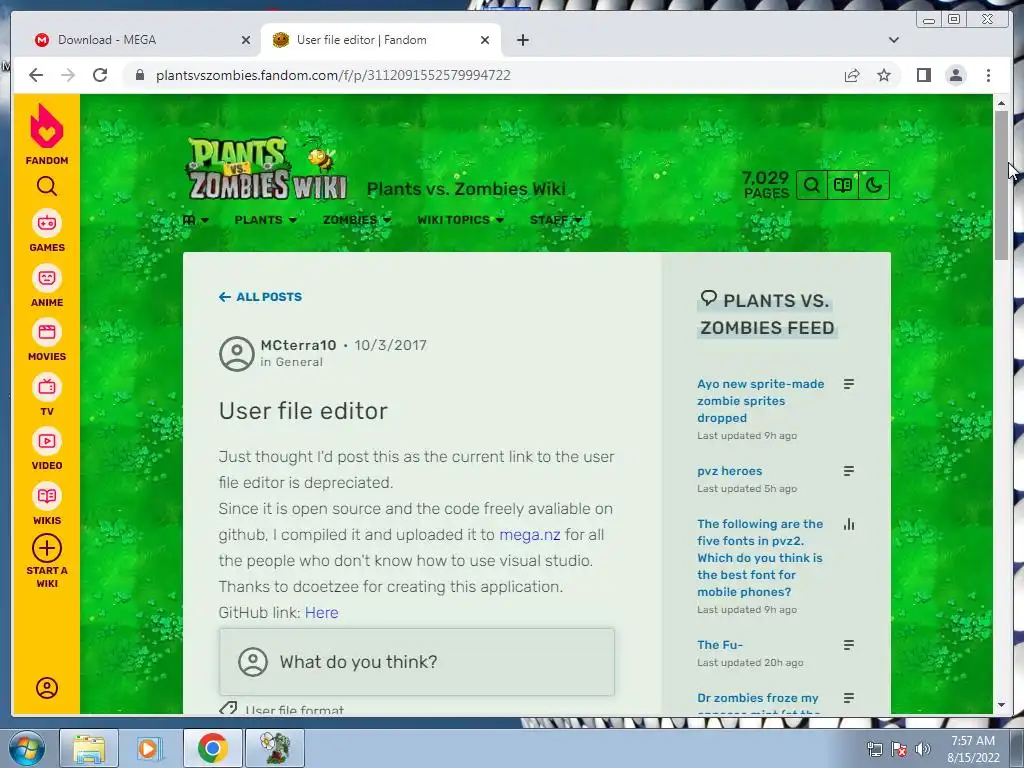The width and height of the screenshot is (1024, 768).
Task: Open 'The Fu-' feed post
Action: (720, 645)
